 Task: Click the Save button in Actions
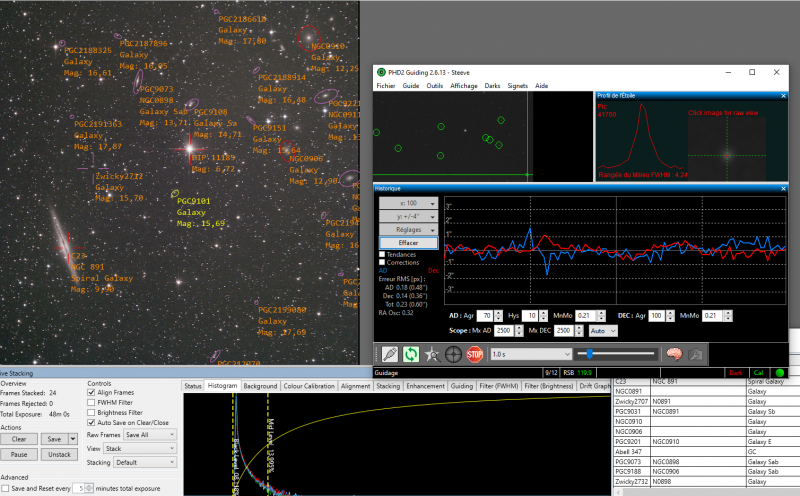click(x=54, y=439)
